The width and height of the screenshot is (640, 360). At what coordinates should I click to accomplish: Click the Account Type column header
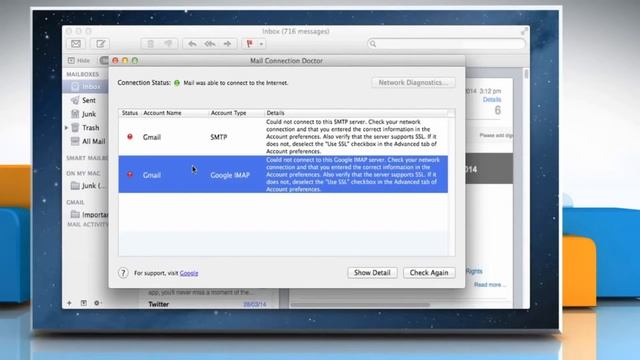pyautogui.click(x=236, y=113)
